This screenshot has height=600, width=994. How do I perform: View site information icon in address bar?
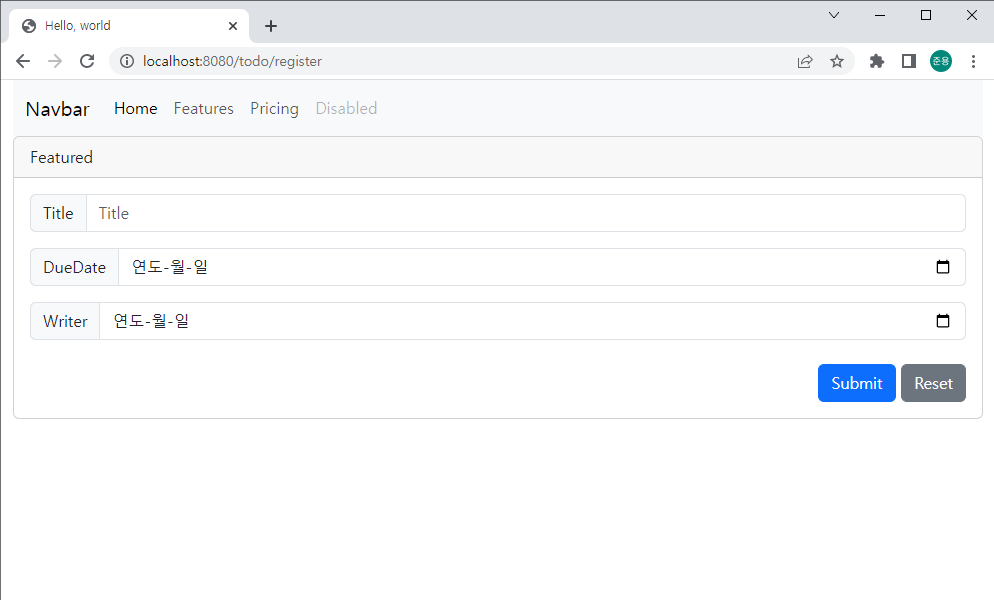[127, 61]
